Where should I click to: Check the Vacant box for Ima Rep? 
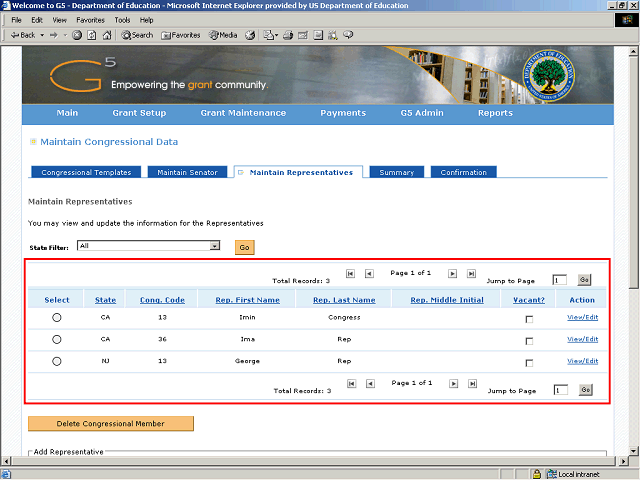point(529,340)
